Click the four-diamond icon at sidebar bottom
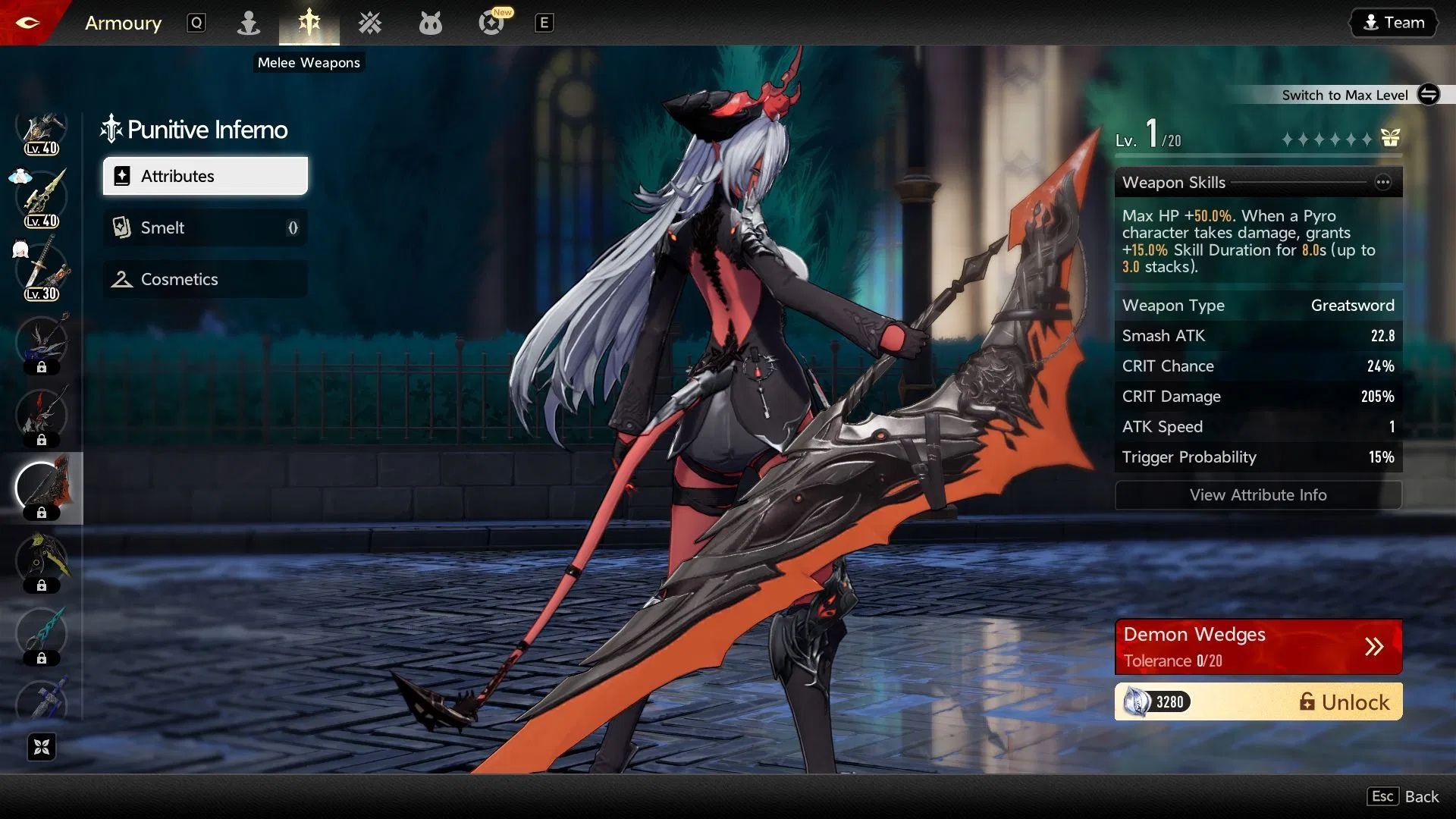 click(x=42, y=747)
